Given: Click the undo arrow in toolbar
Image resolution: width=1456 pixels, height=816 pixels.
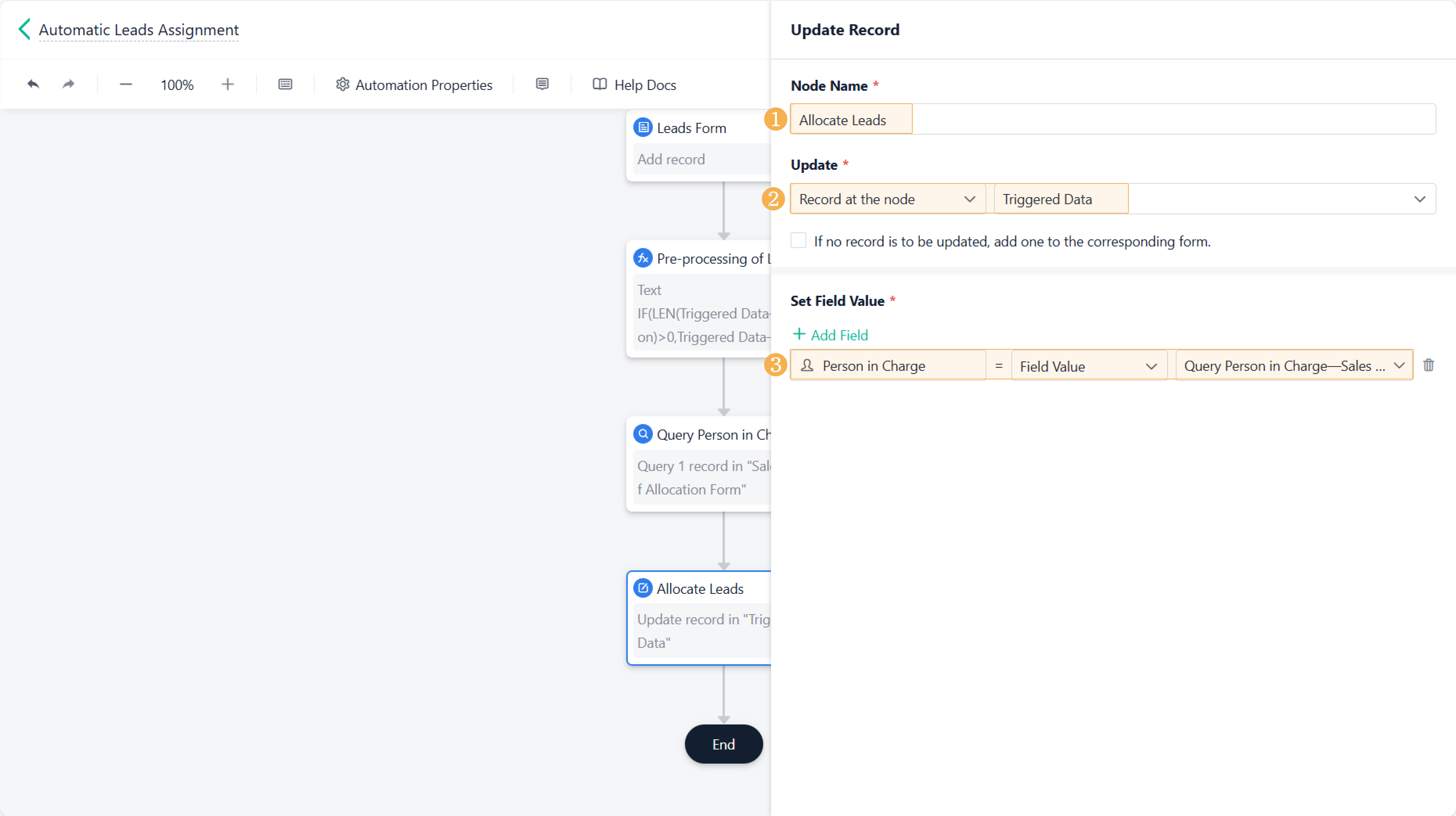Looking at the screenshot, I should (x=33, y=85).
